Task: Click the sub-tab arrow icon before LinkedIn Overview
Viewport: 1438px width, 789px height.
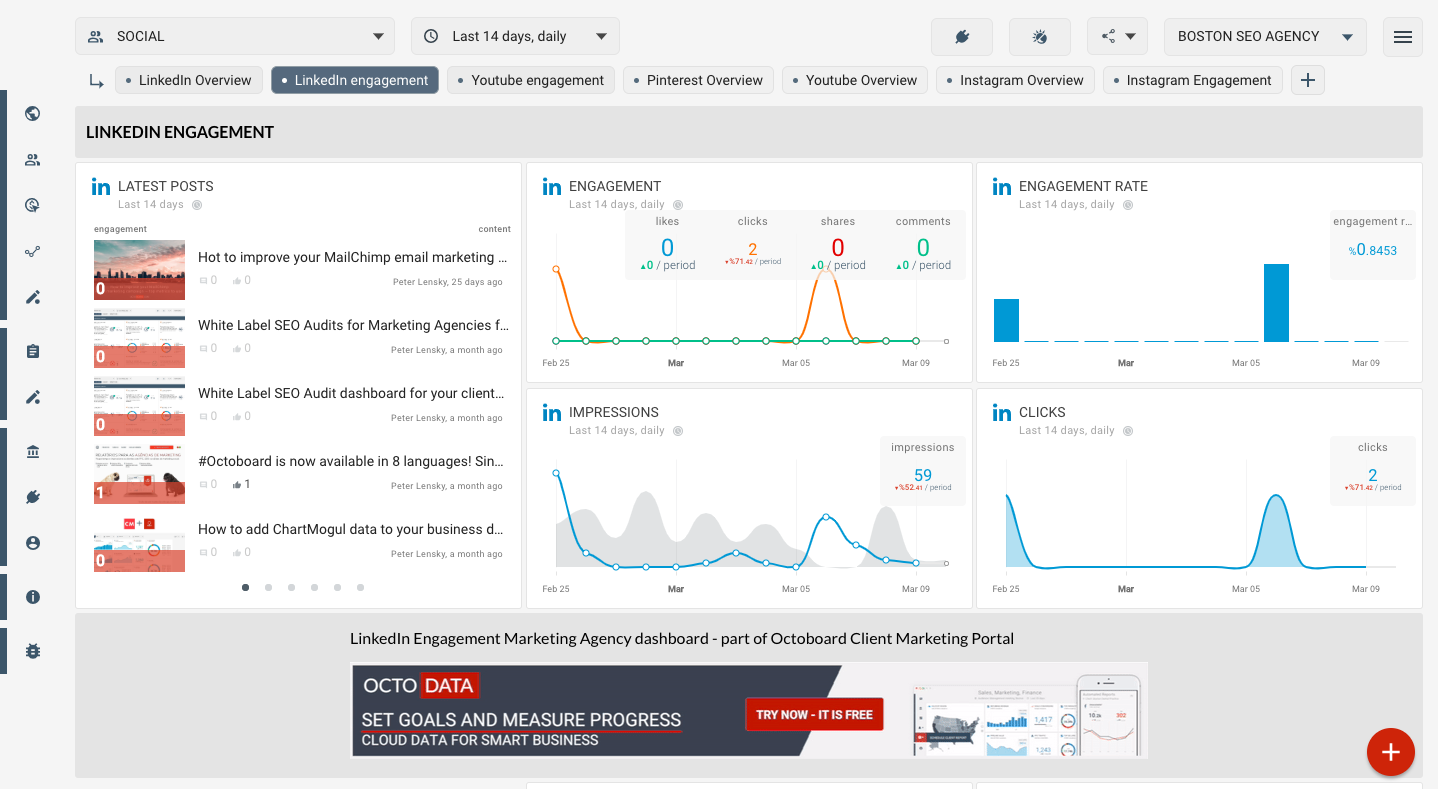Action: pos(96,81)
